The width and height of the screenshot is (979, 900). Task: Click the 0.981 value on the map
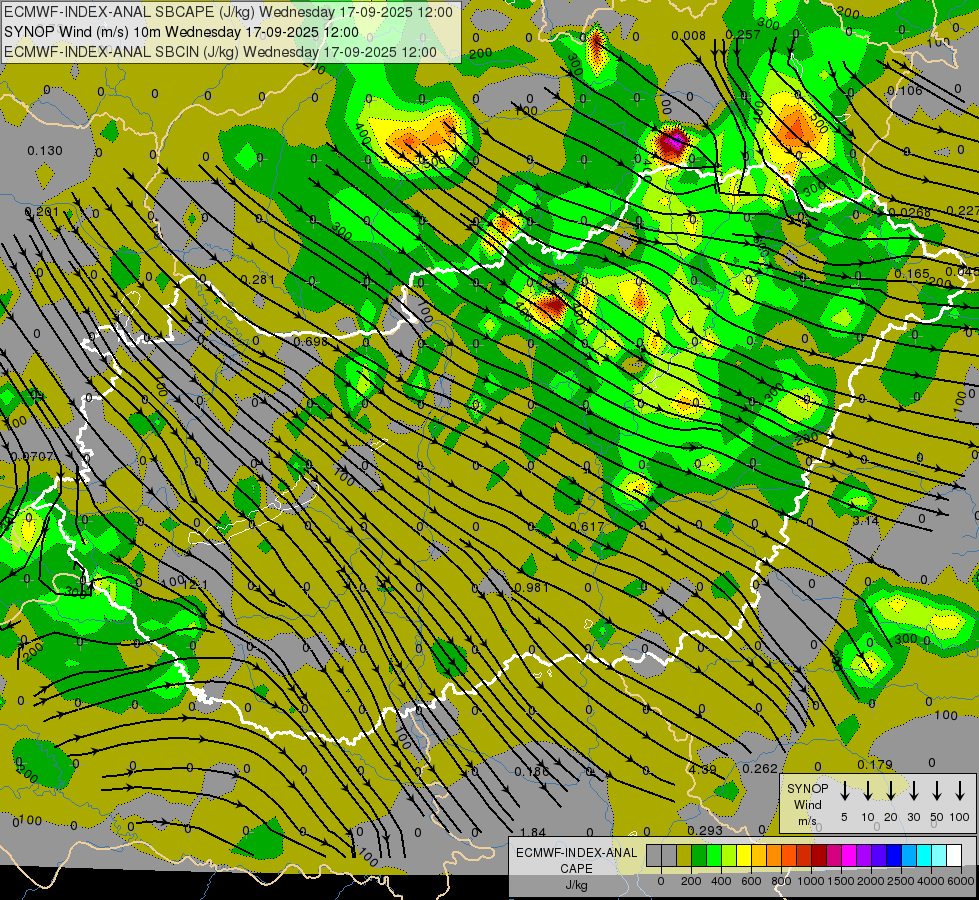click(532, 587)
